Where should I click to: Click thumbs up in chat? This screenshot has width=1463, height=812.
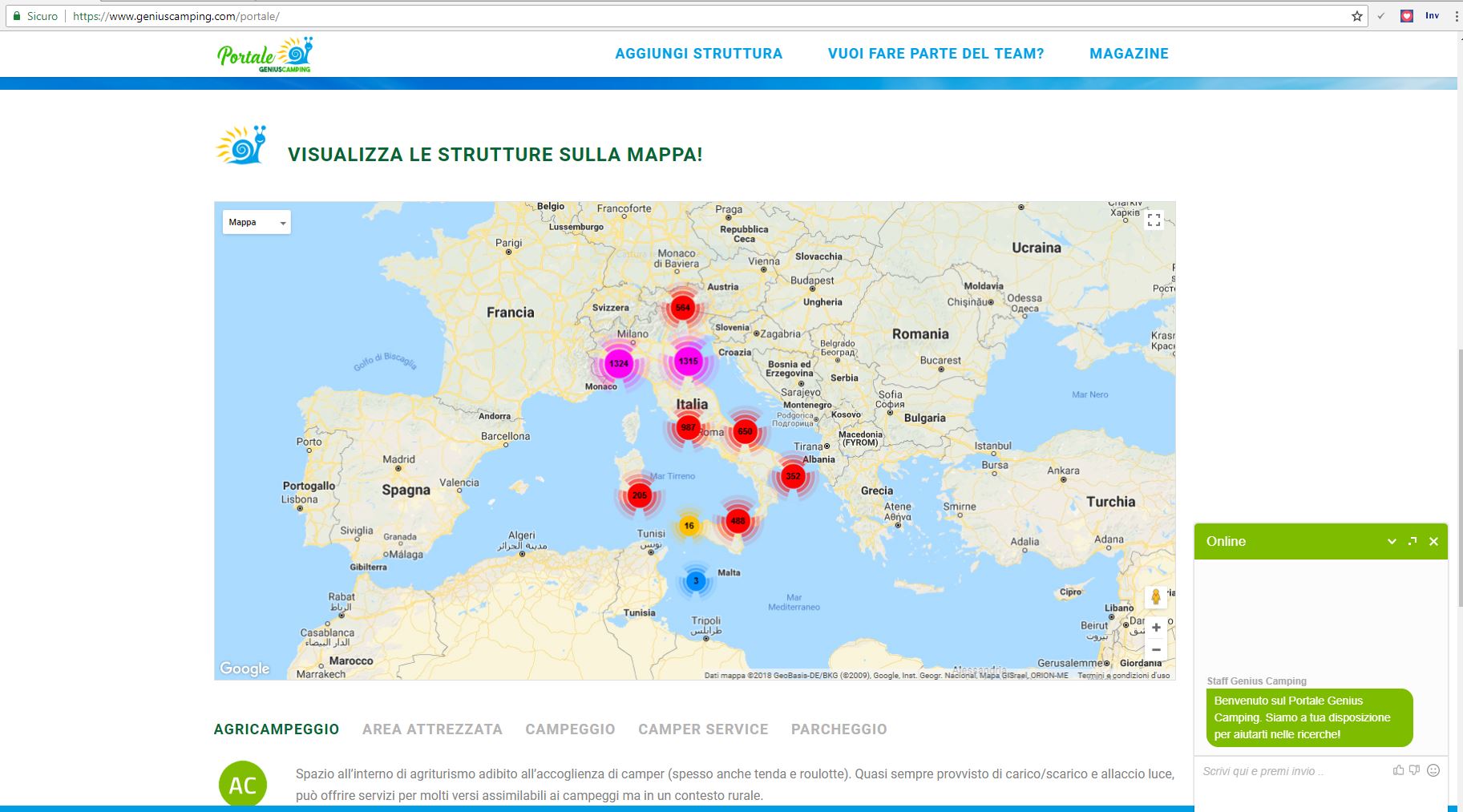coord(1398,770)
